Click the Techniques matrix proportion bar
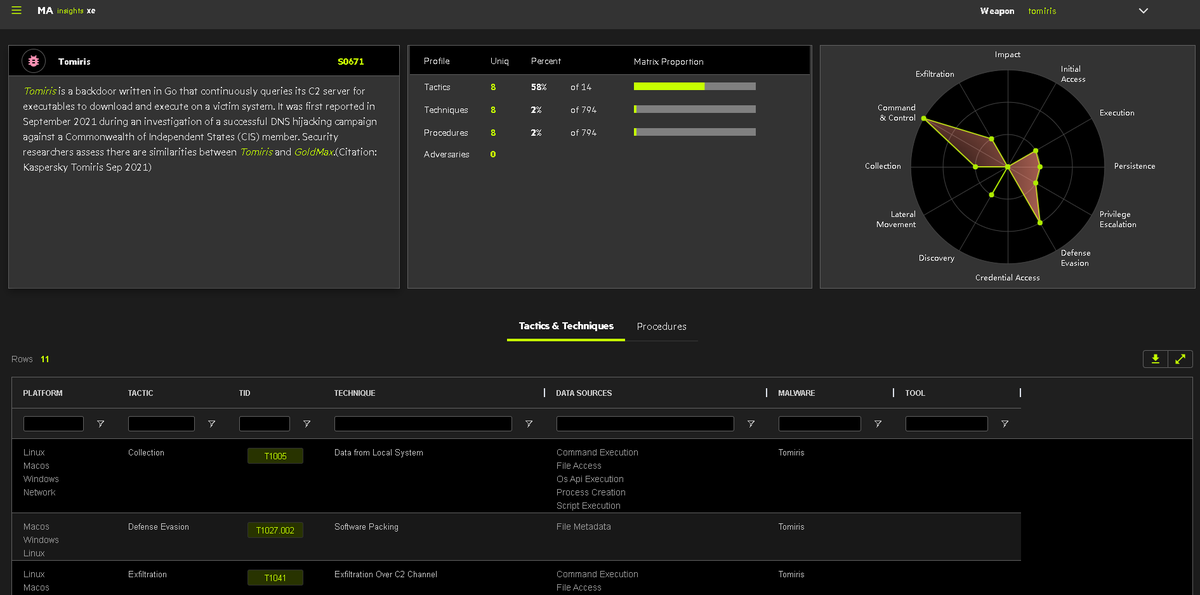The width and height of the screenshot is (1200, 595). click(695, 110)
